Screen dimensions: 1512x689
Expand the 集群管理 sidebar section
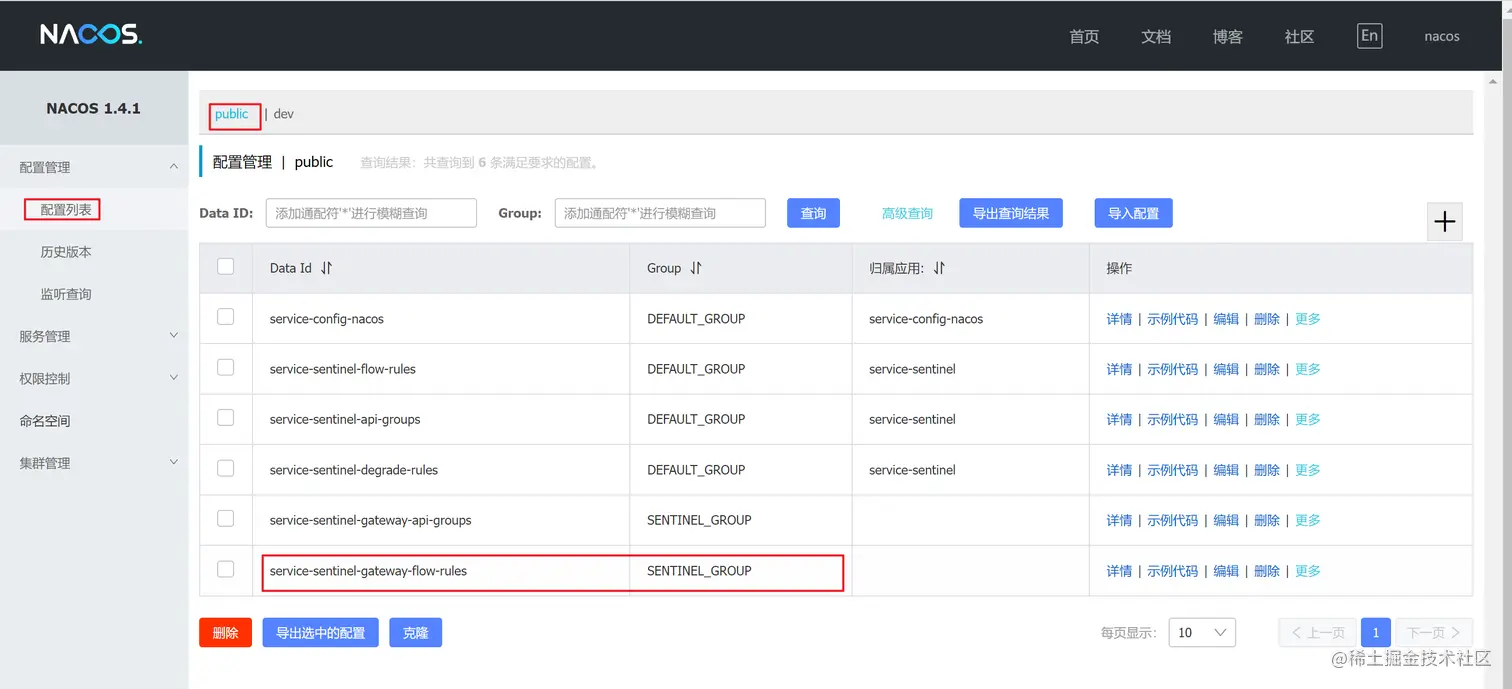point(94,463)
